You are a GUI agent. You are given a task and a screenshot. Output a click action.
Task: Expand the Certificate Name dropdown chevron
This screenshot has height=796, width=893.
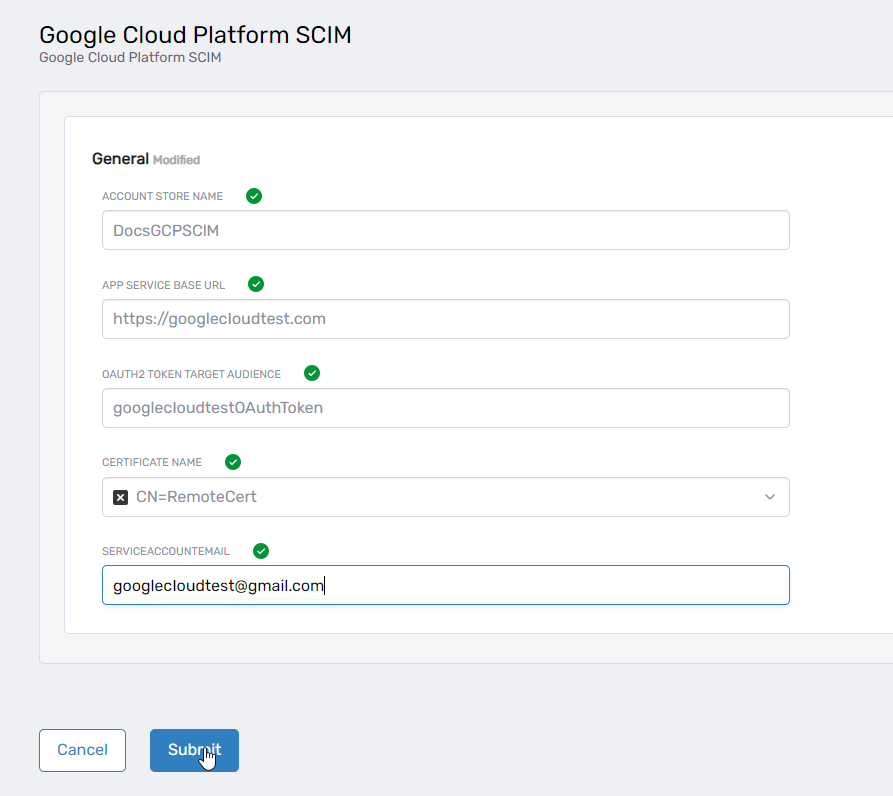769,497
